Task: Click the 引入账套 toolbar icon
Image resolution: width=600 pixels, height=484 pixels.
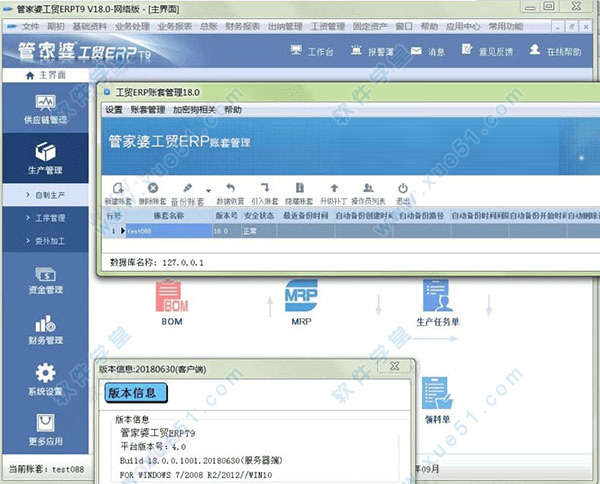Action: click(x=265, y=188)
